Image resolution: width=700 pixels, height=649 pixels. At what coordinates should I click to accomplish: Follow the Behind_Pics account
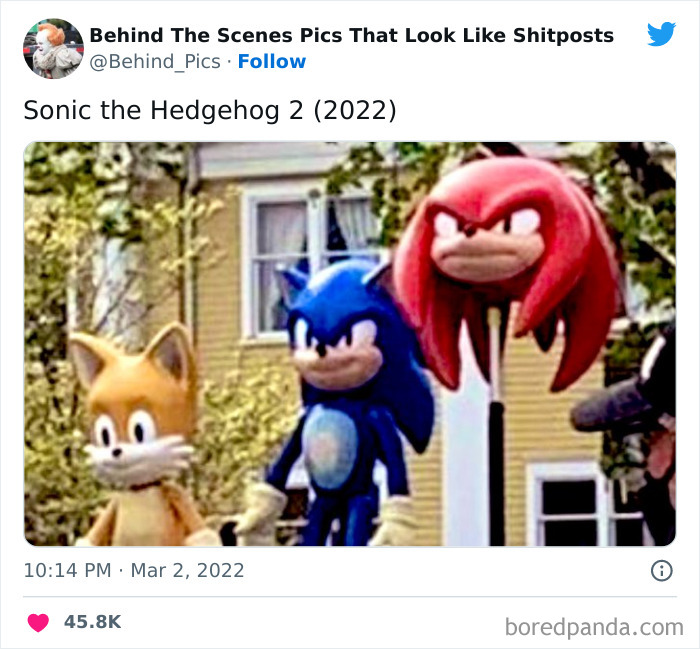click(x=272, y=62)
